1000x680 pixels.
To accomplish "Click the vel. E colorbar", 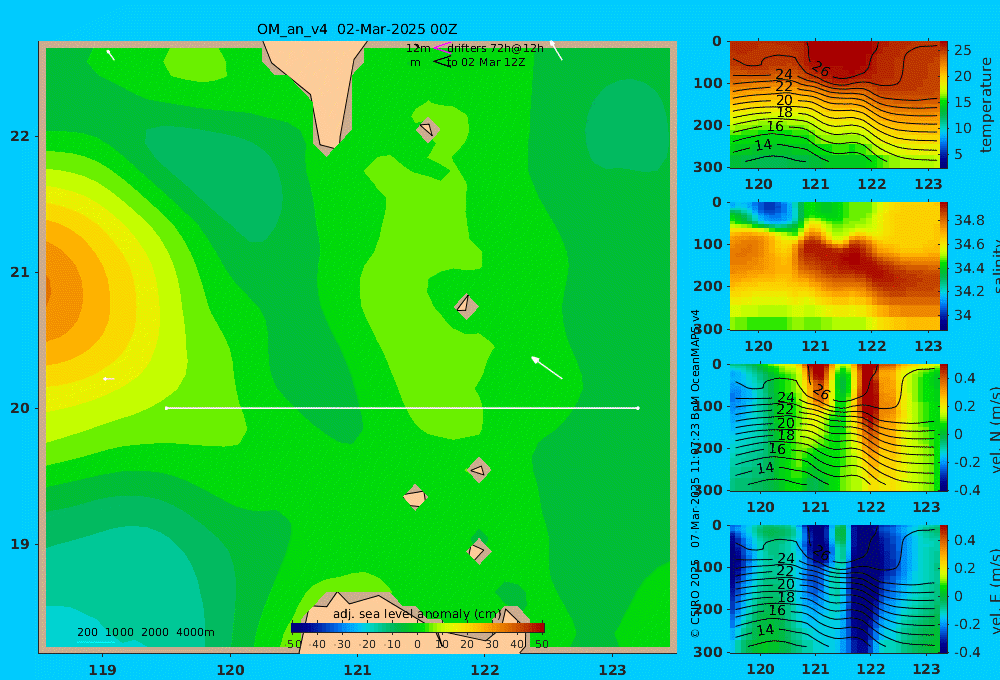I will 944,589.
